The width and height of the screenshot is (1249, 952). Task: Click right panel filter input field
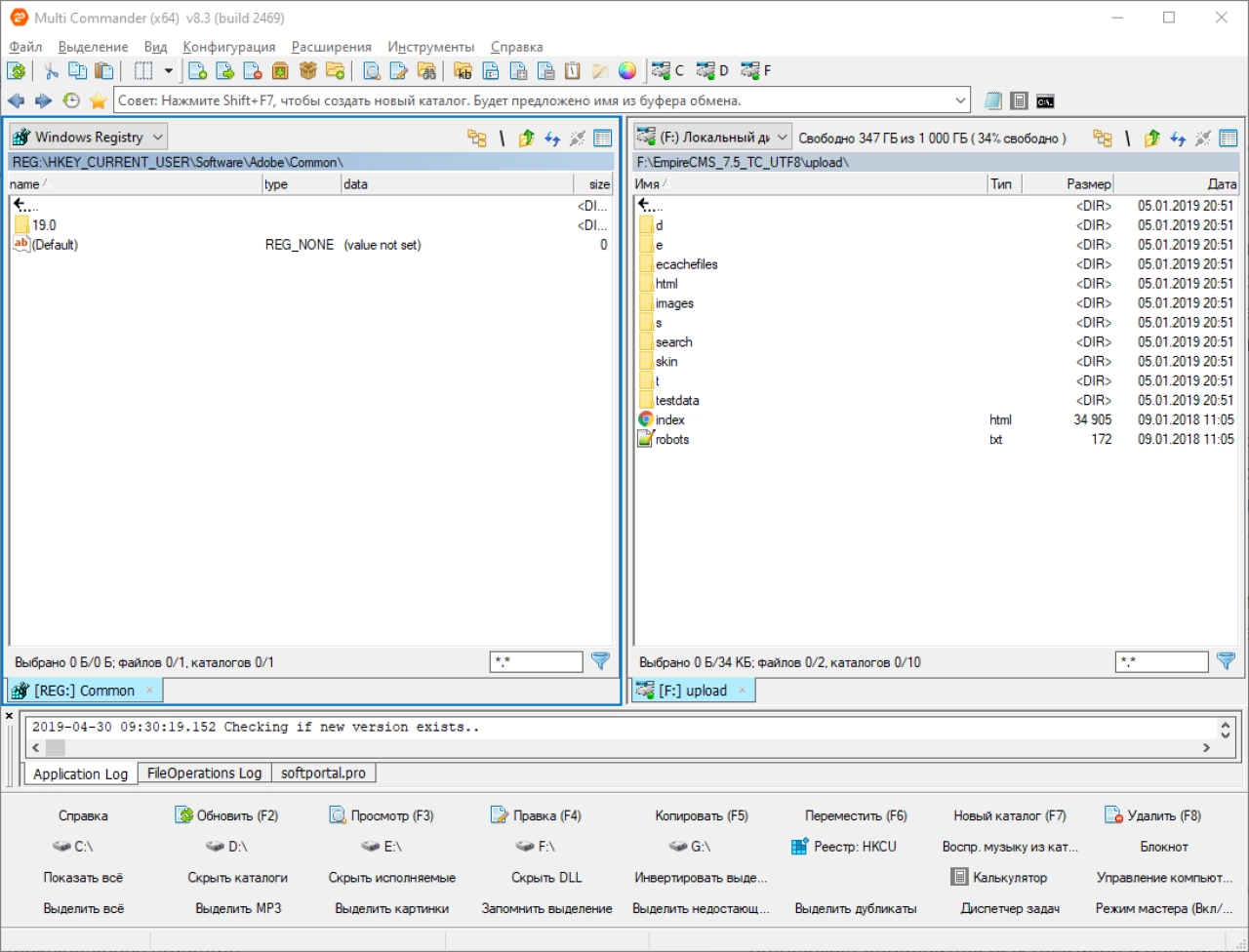pos(1161,662)
